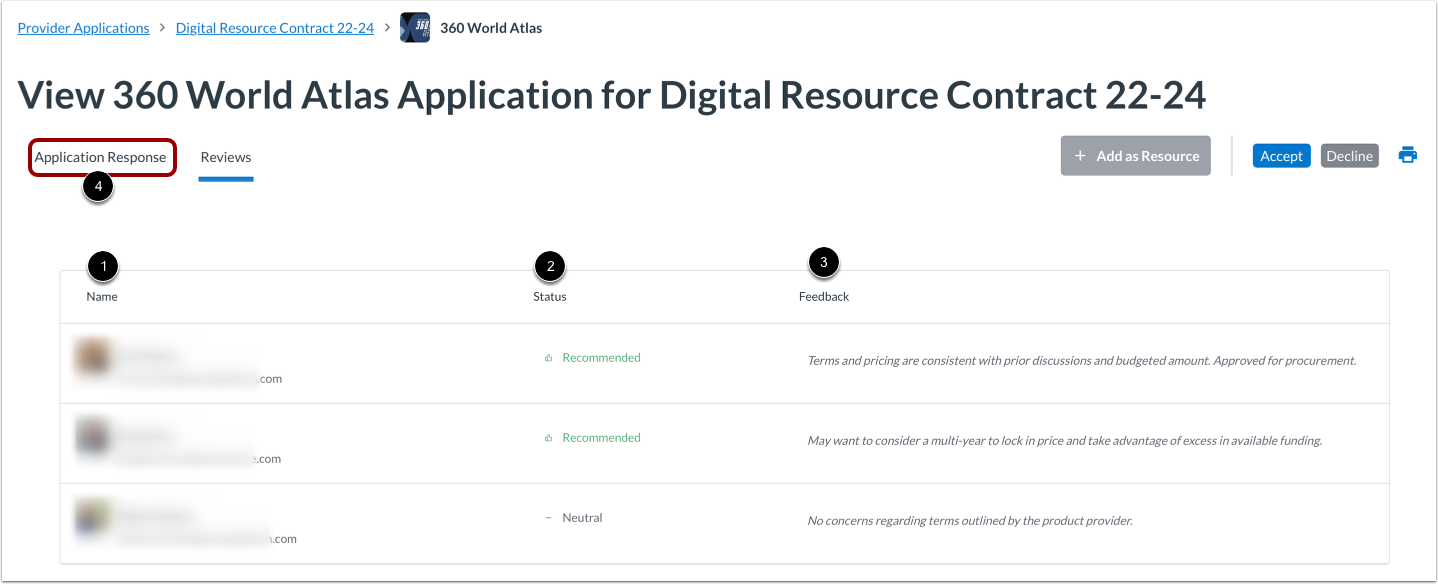Viewport: 1438px width, 584px height.
Task: Click the thumbs-up icon in first Recommended row
Action: click(x=548, y=358)
